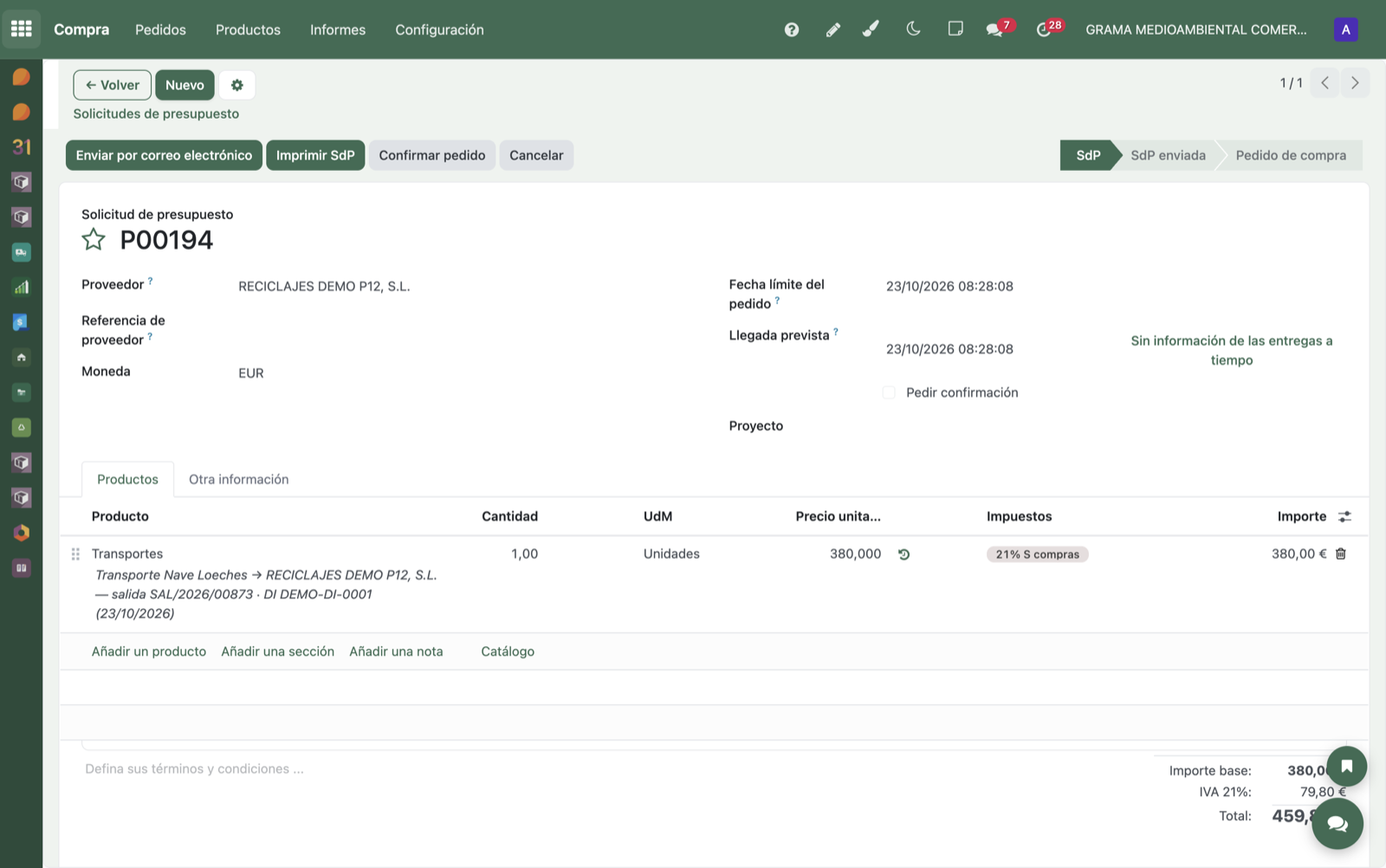Open the home icon app in sidebar

point(22,357)
